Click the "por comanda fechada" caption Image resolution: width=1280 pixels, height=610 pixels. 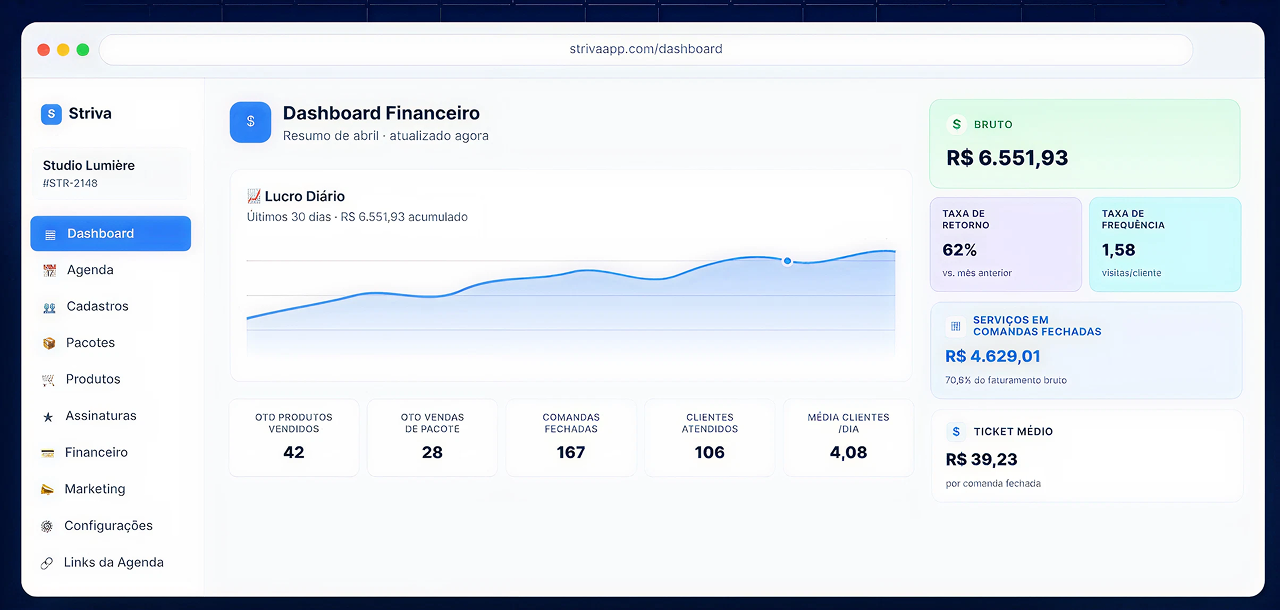pos(993,484)
